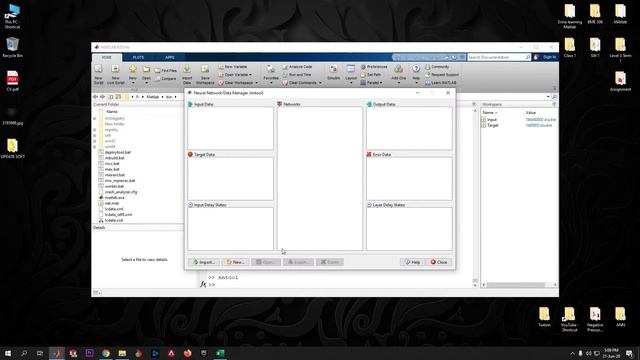
Task: Click the Close button in nntool
Action: pyautogui.click(x=439, y=262)
